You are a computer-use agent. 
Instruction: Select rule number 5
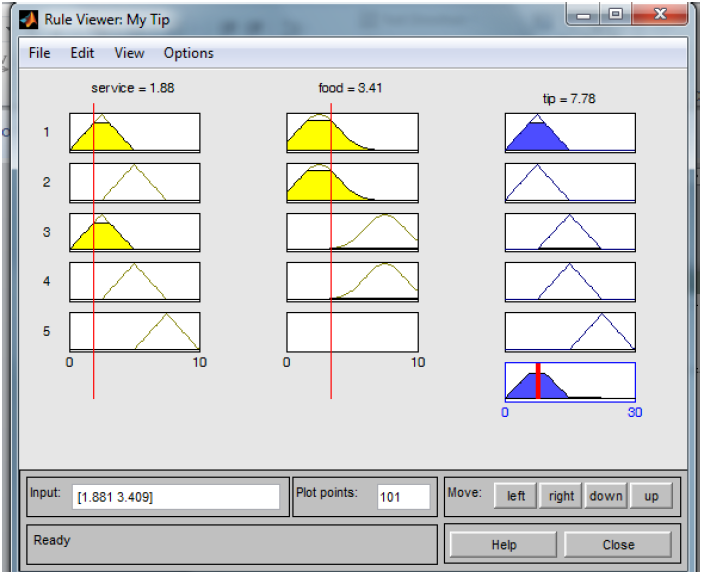click(46, 331)
